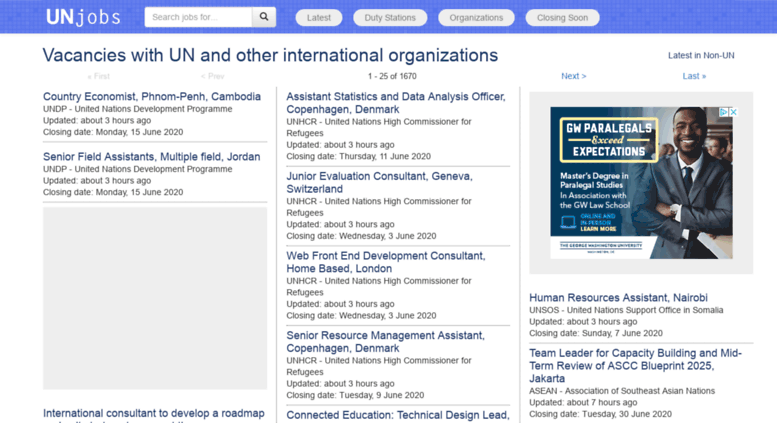Viewport: 777px width, 423px height.
Task: Jump to Last page
Action: pos(694,76)
